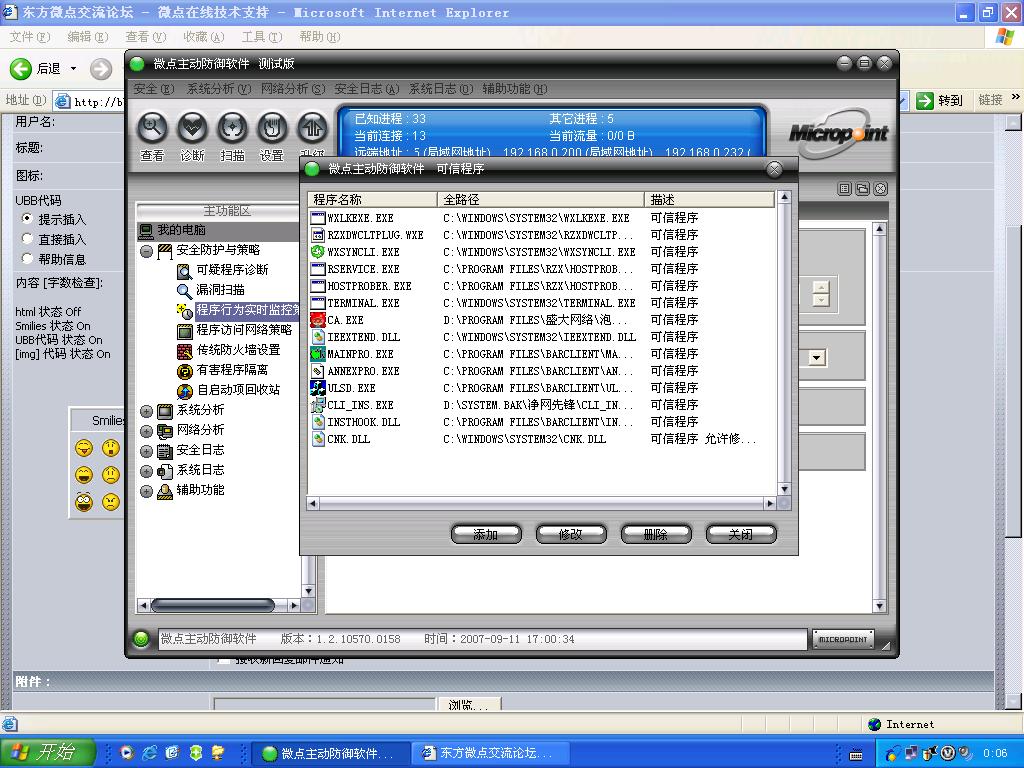
Task: Open the 网络分析 menu in the Micropoint menu bar
Action: pyautogui.click(x=293, y=89)
